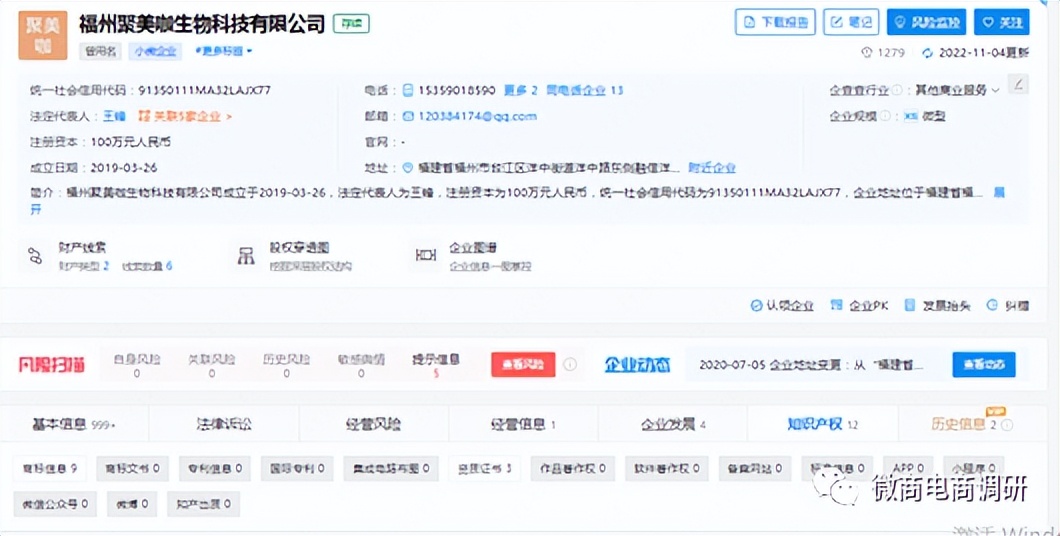Switch to the 历史信息 2 VIP tab

pos(972,424)
